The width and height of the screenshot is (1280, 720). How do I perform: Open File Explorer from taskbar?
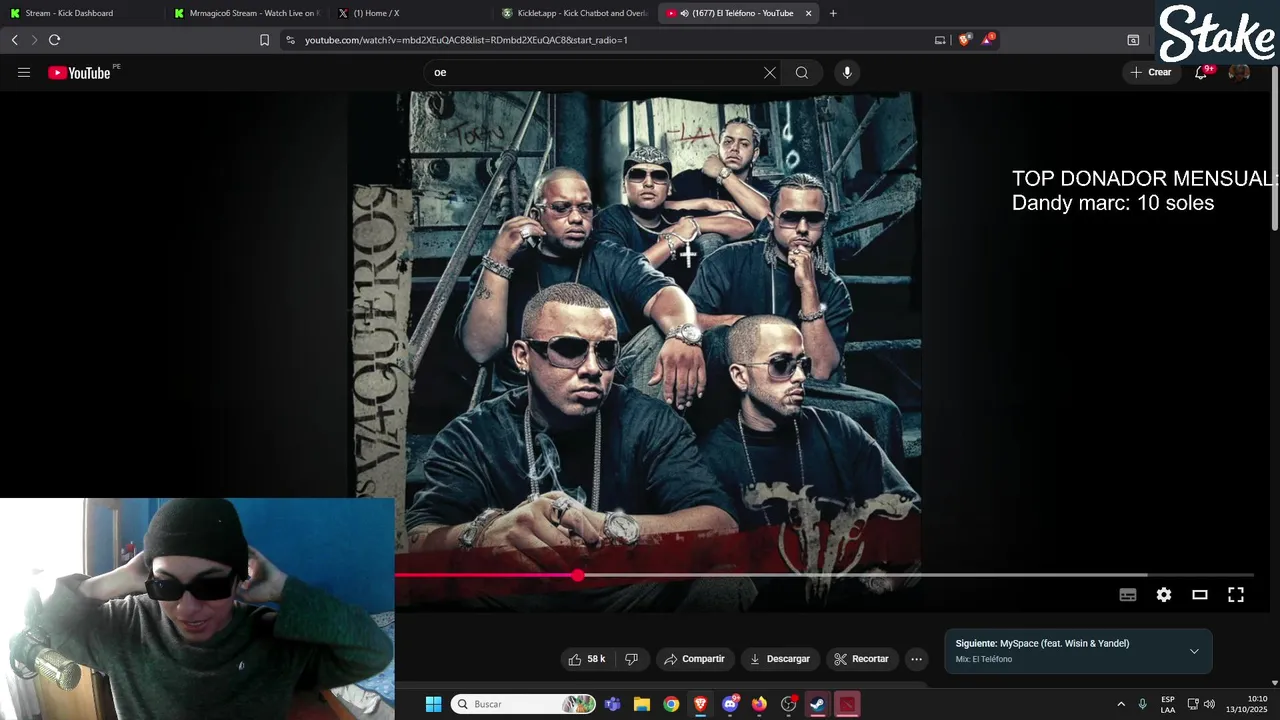(642, 704)
